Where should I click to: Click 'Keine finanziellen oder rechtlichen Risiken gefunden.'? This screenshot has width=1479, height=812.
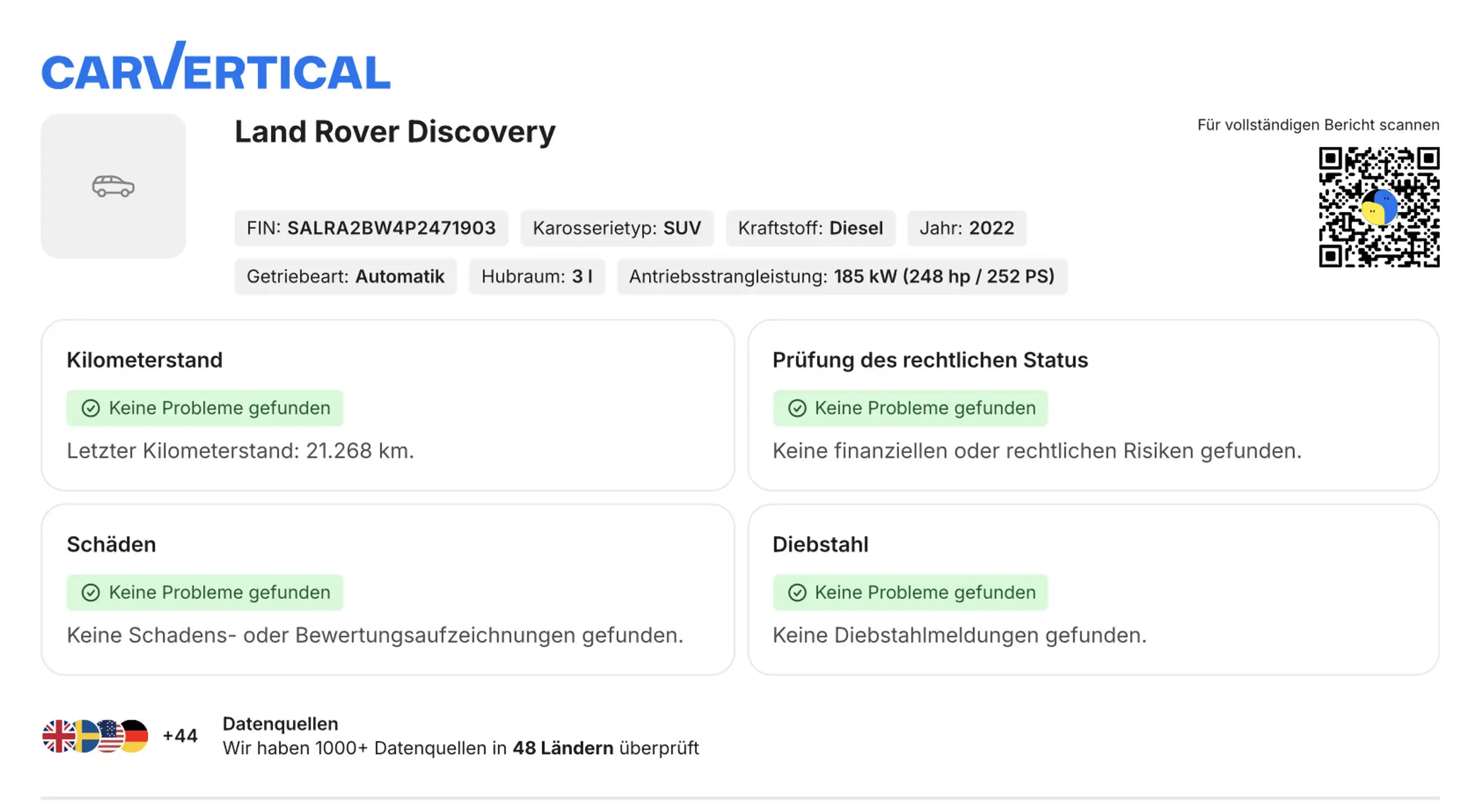(x=1038, y=450)
